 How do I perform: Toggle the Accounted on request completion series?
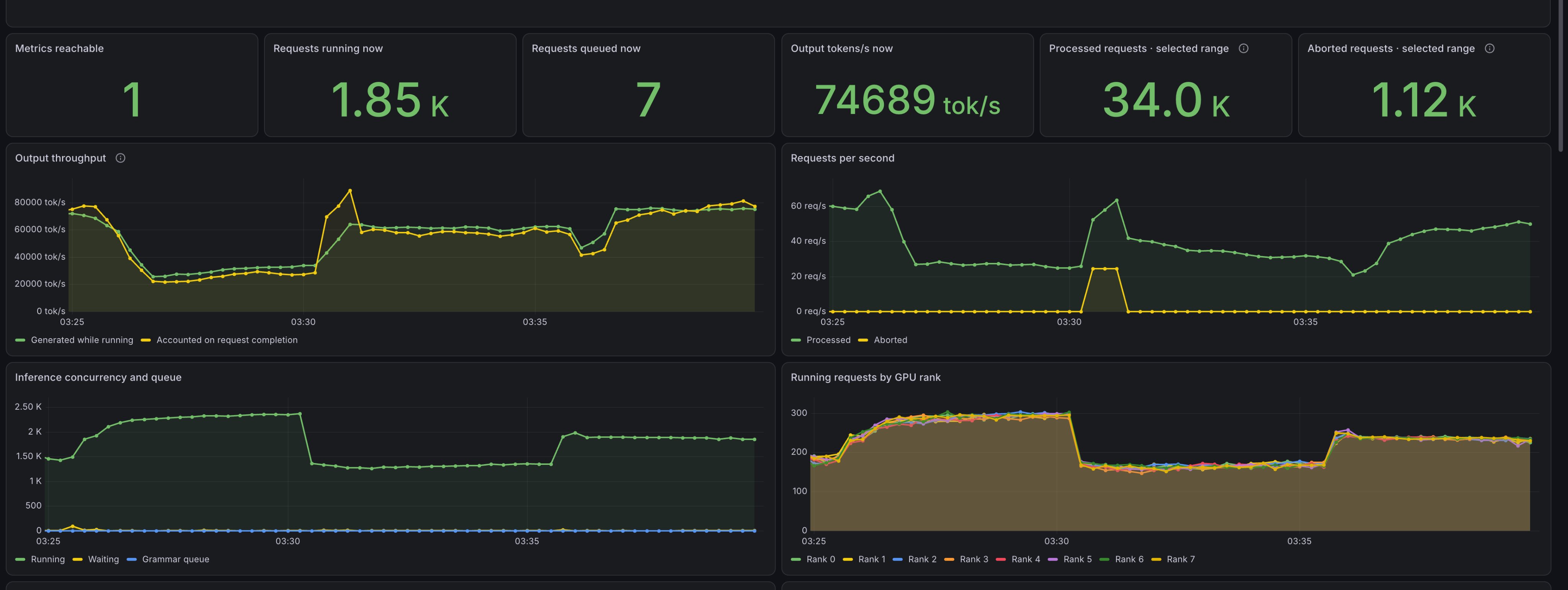click(227, 340)
